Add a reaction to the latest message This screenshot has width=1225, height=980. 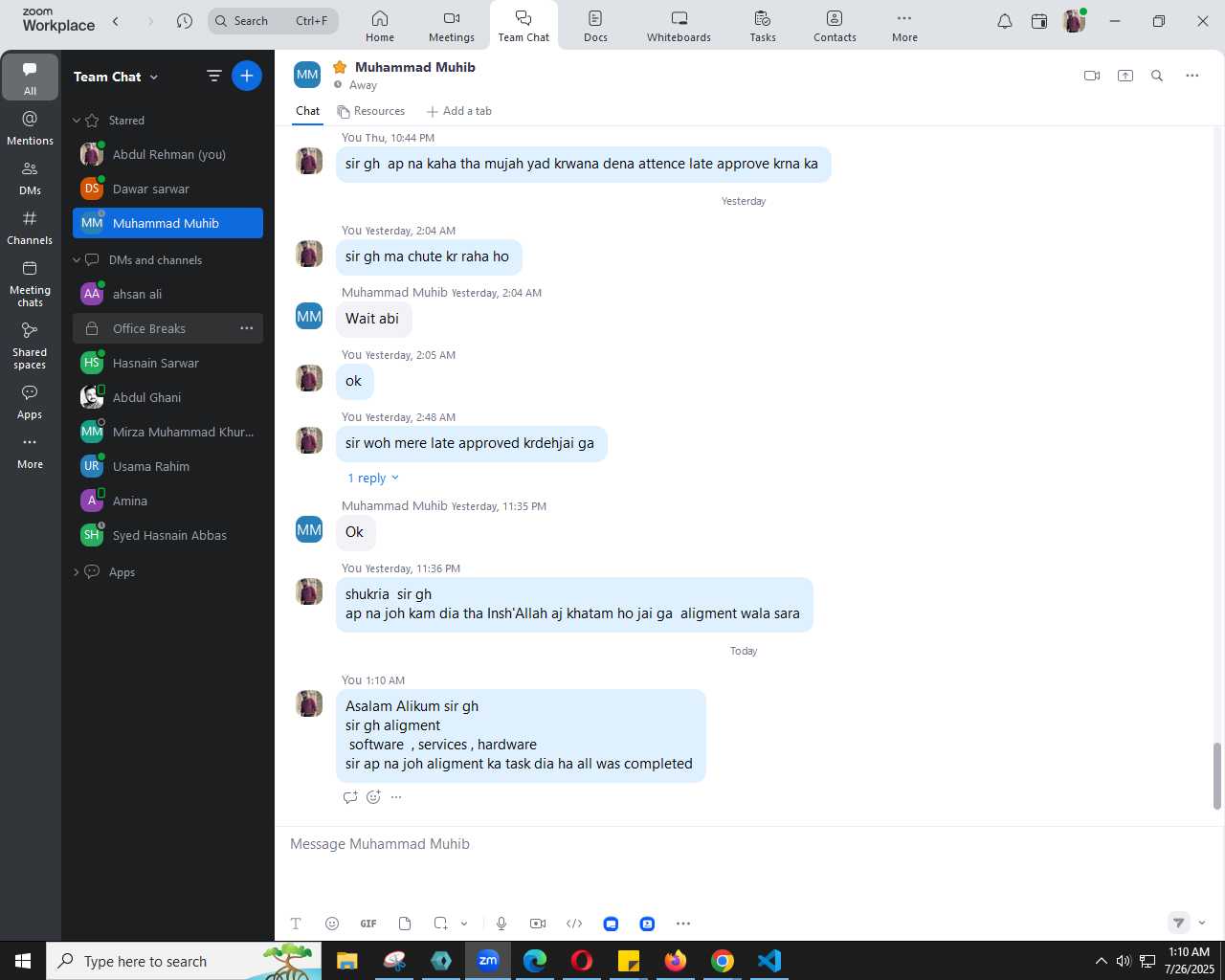373,797
